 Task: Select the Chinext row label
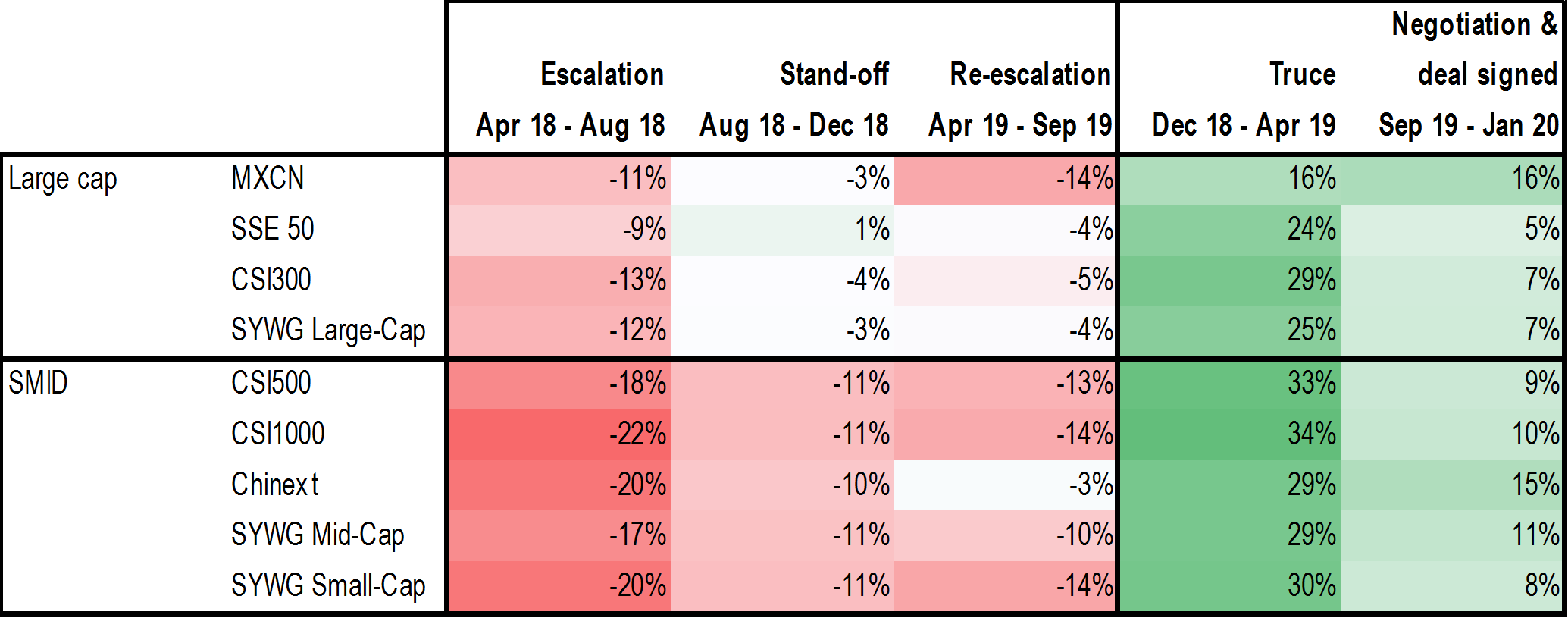[274, 485]
